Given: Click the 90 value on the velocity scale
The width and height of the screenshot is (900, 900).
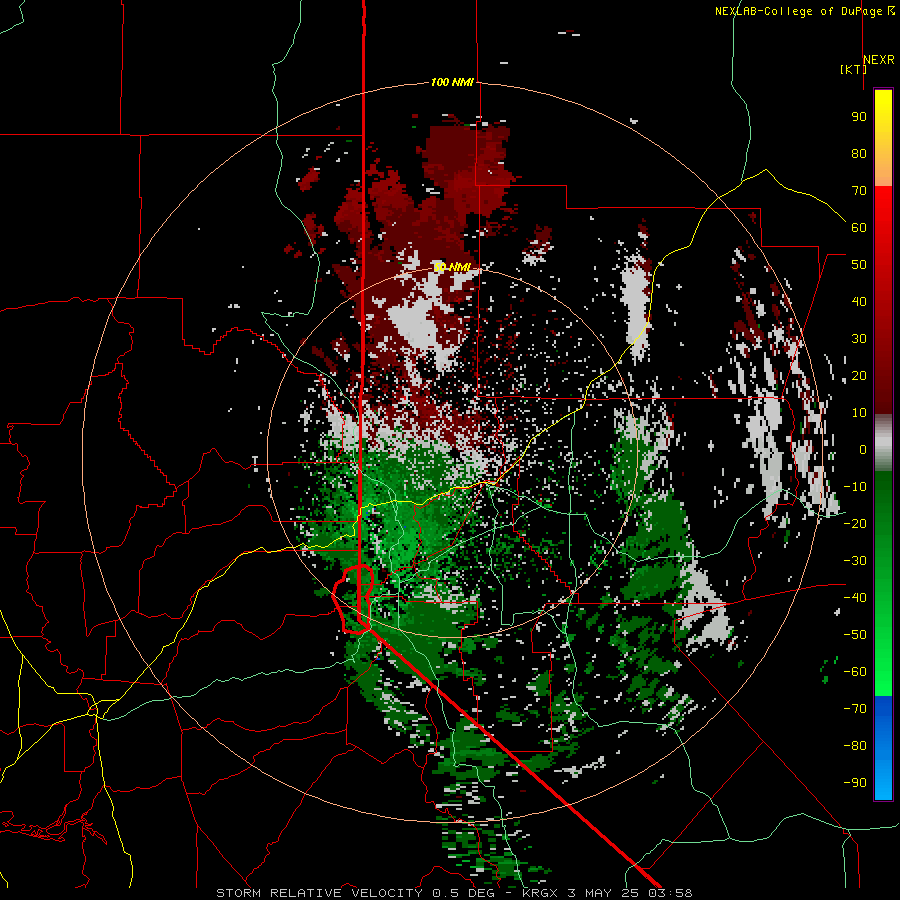Looking at the screenshot, I should point(859,117).
